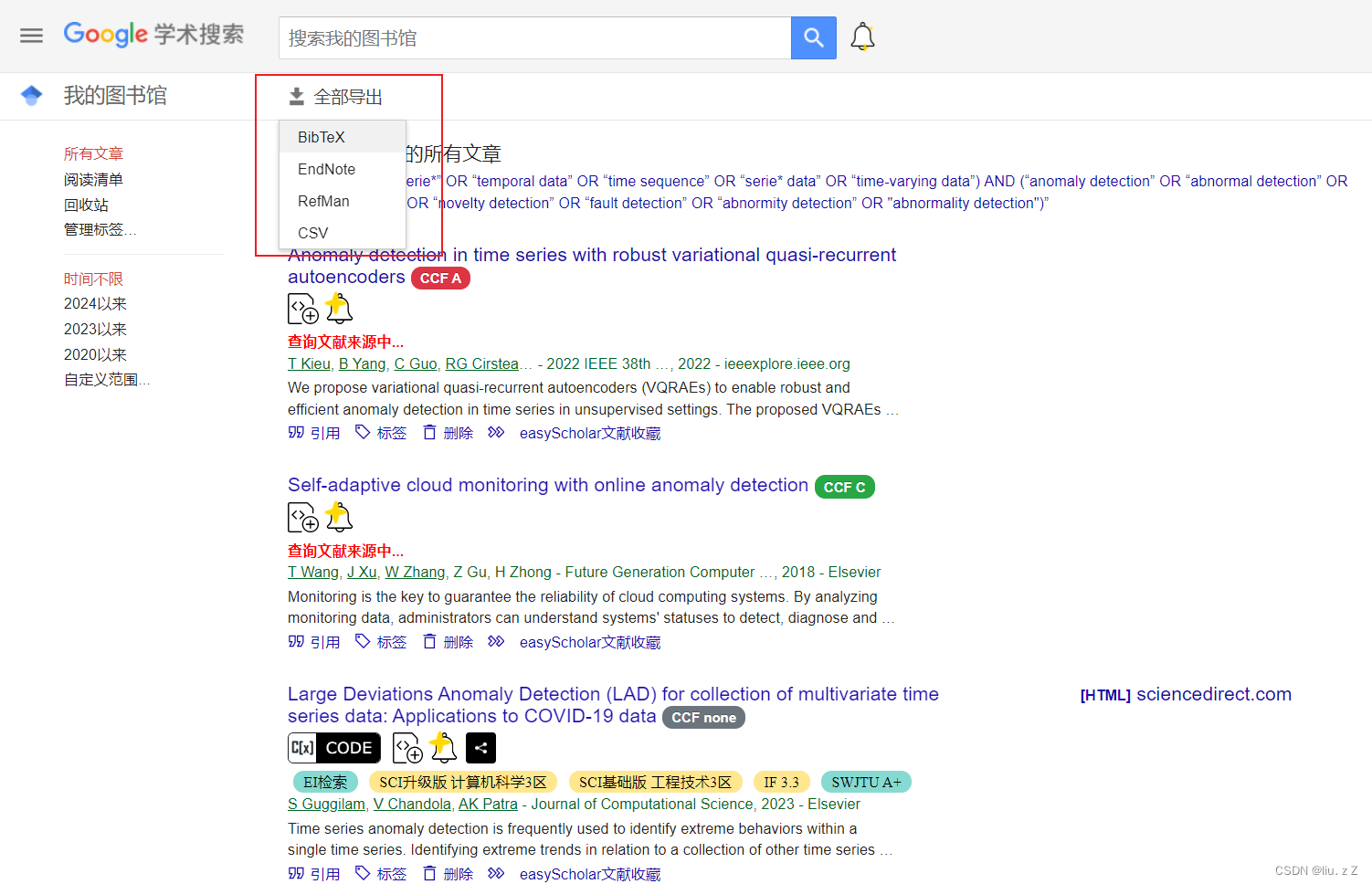Click double-arrow more icon for Self-adaptive cloud paper

(496, 642)
